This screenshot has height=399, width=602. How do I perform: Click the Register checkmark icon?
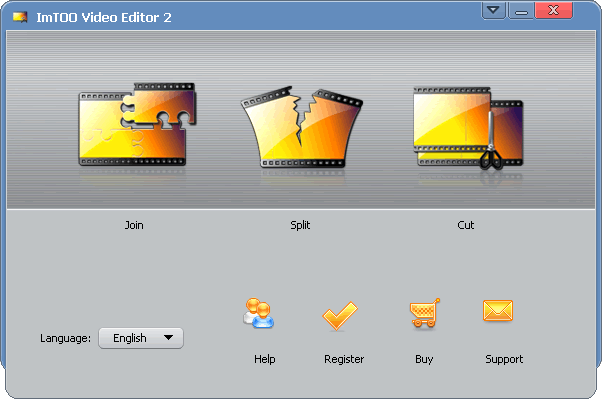pyautogui.click(x=340, y=316)
